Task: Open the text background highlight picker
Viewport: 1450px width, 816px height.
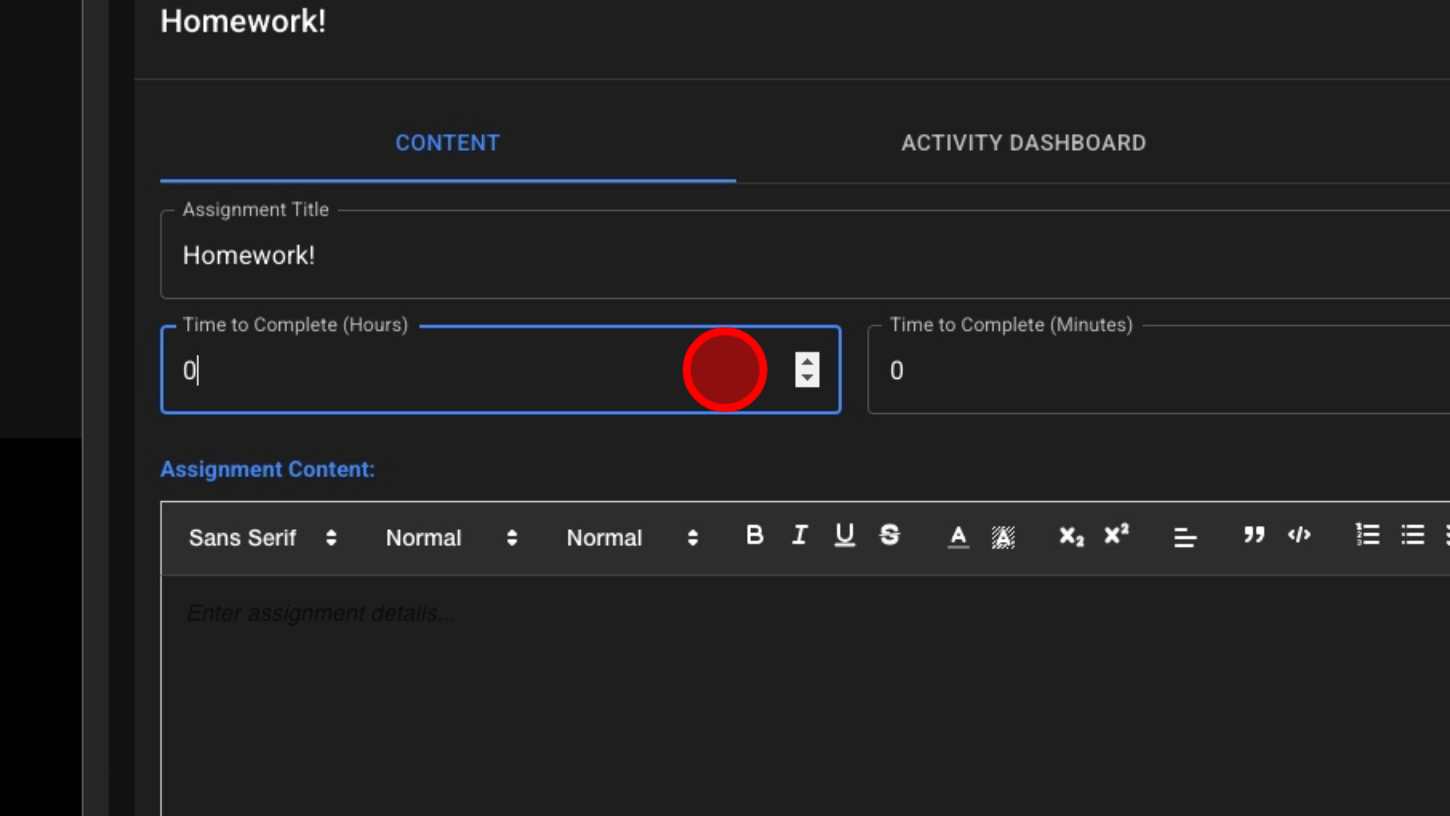Action: tap(1003, 537)
